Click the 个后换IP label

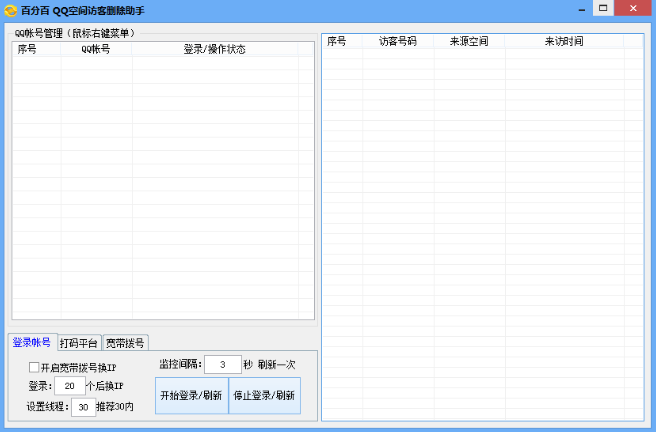click(x=105, y=386)
